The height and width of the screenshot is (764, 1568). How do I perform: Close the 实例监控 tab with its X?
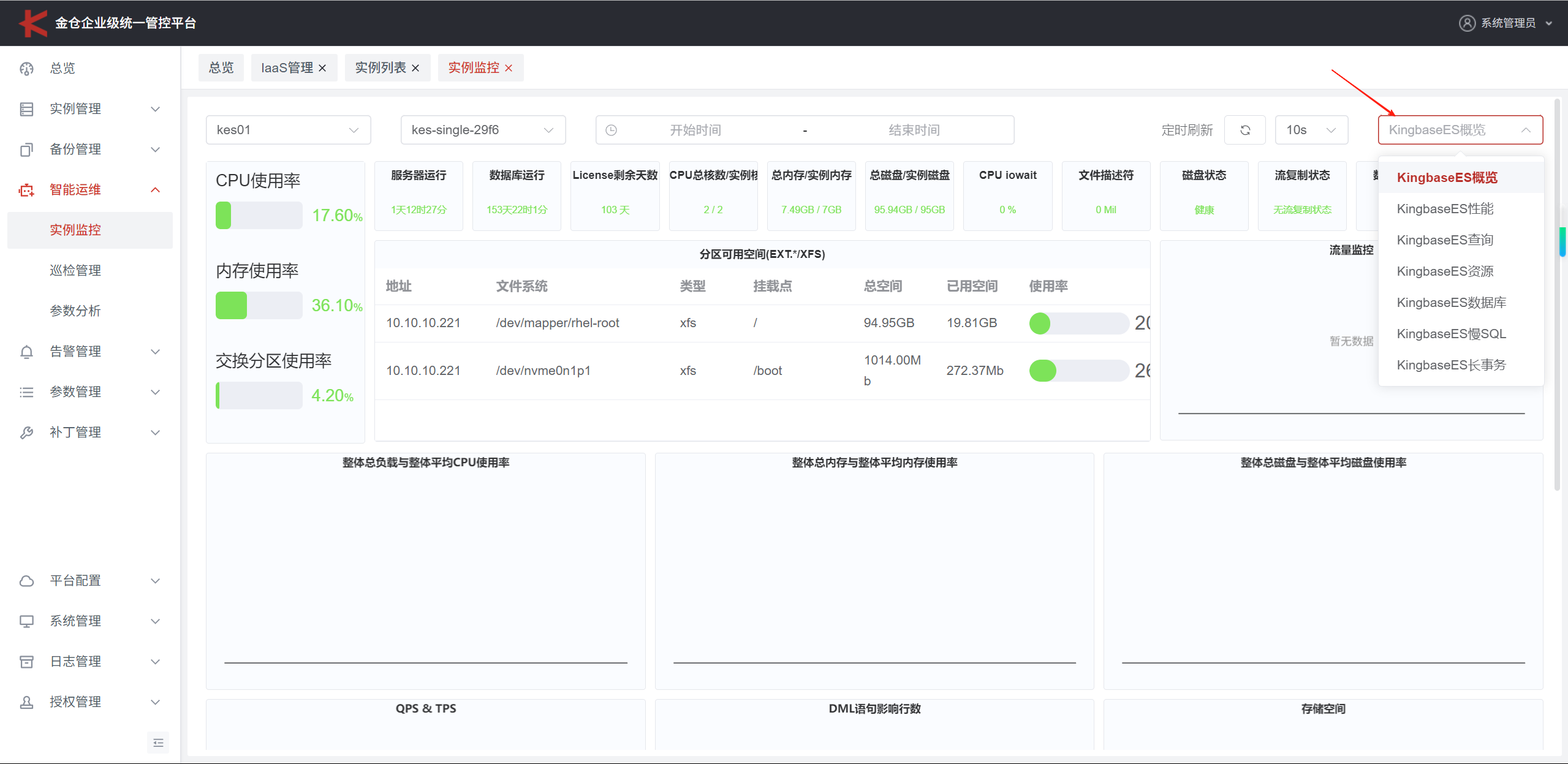(509, 68)
